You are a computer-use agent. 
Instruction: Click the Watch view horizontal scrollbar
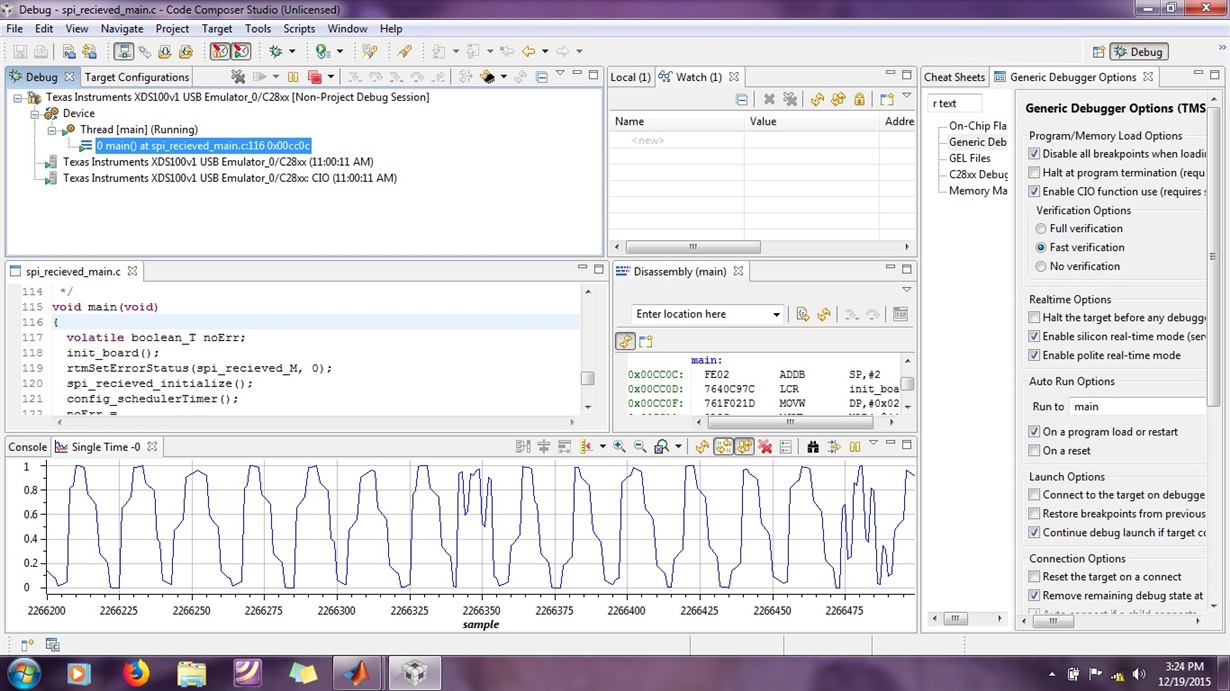691,247
